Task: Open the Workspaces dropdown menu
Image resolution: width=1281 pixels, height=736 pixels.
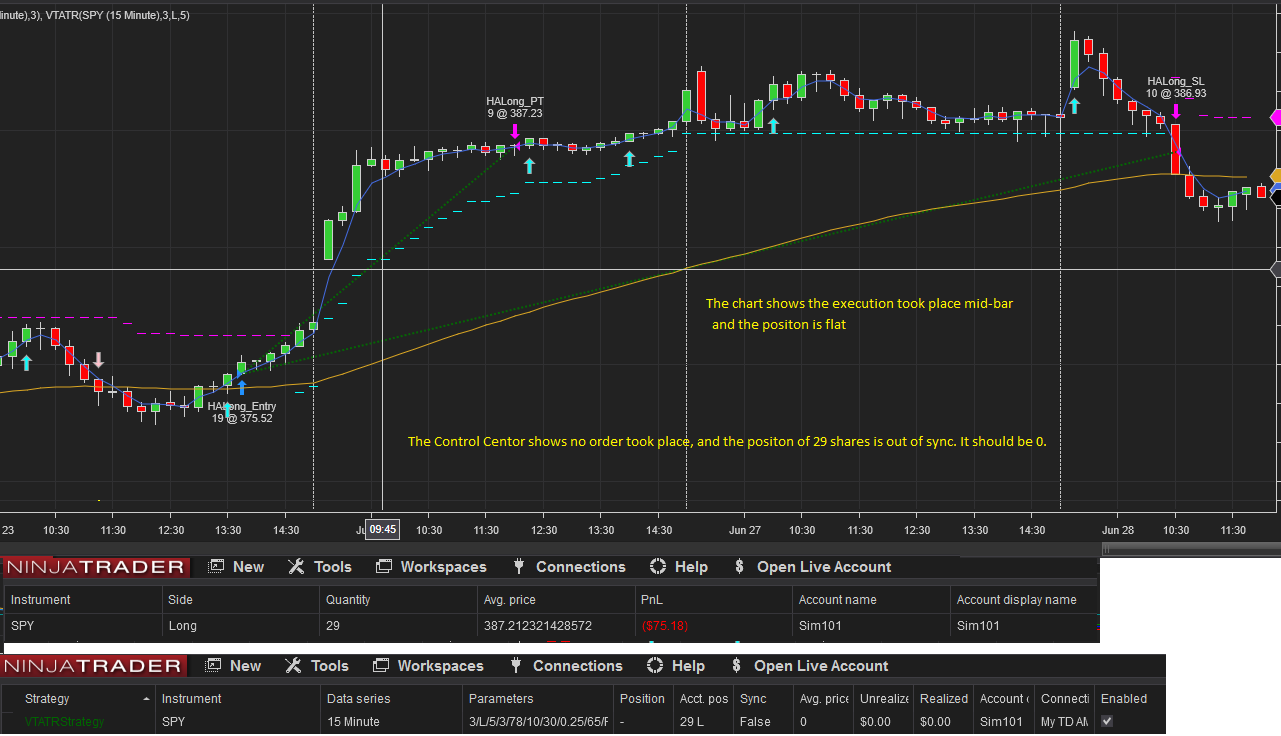Action: click(443, 566)
